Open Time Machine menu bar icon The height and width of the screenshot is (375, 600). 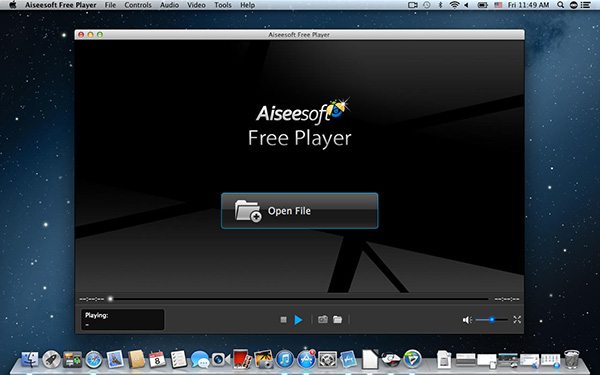(x=427, y=5)
